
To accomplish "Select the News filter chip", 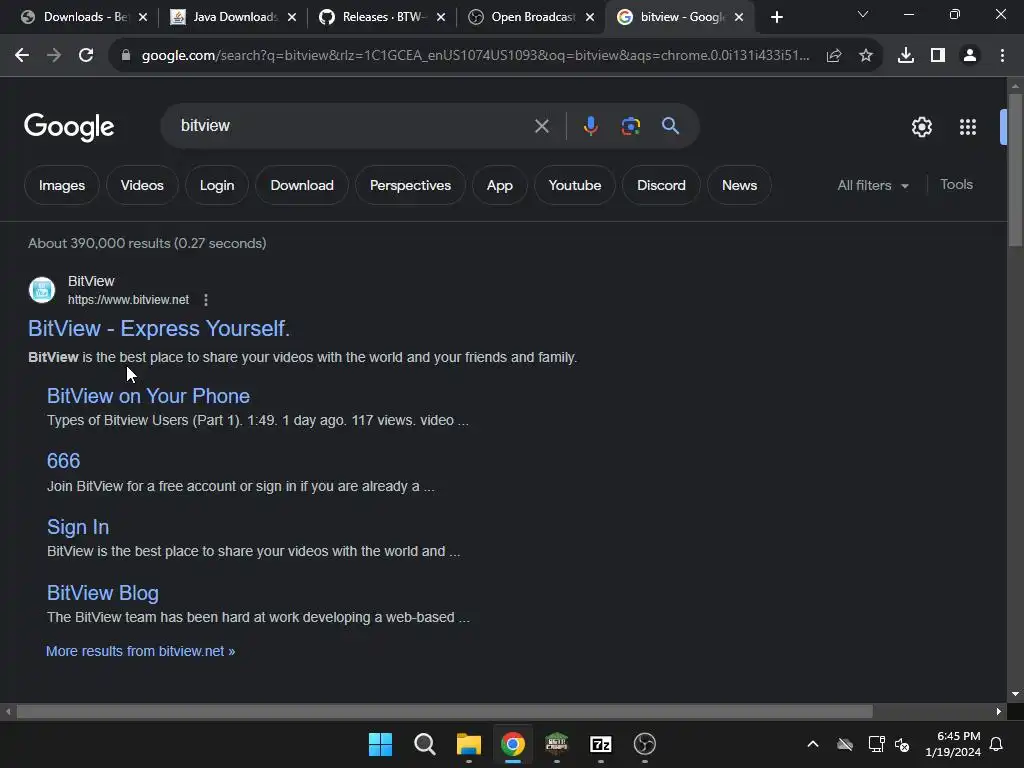I will coord(739,185).
